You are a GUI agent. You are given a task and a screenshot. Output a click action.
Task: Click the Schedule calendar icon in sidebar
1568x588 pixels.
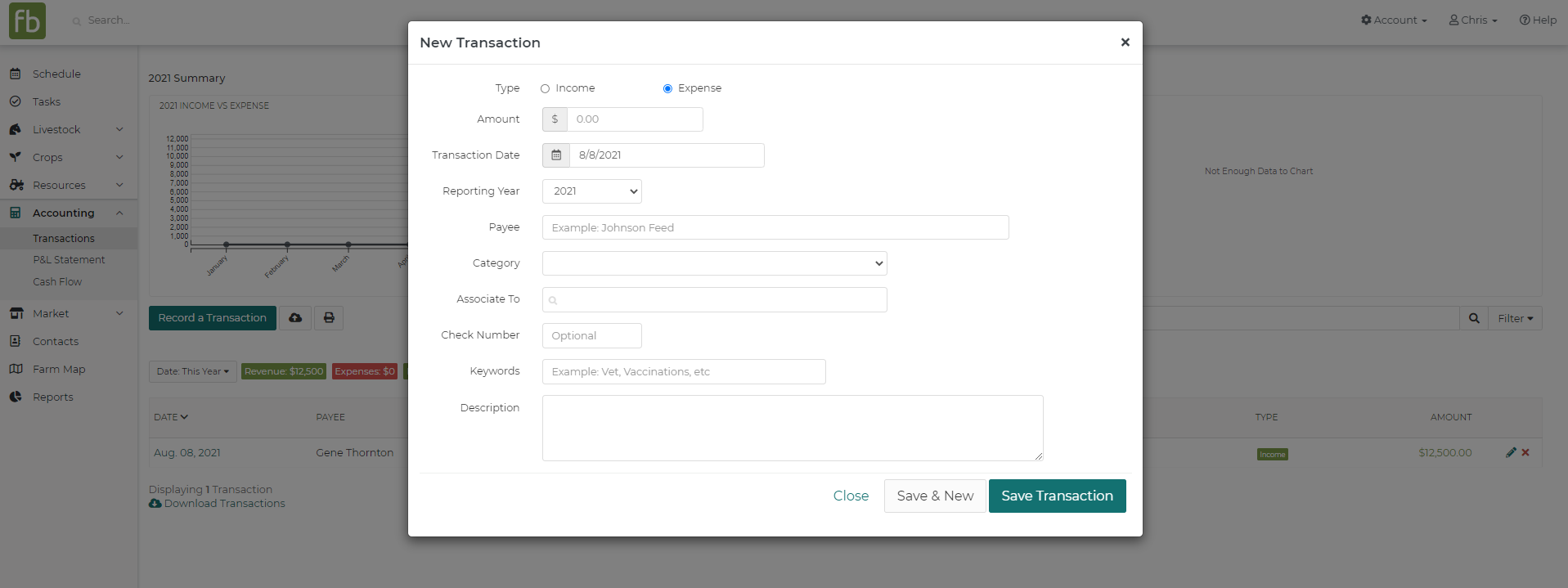[15, 74]
